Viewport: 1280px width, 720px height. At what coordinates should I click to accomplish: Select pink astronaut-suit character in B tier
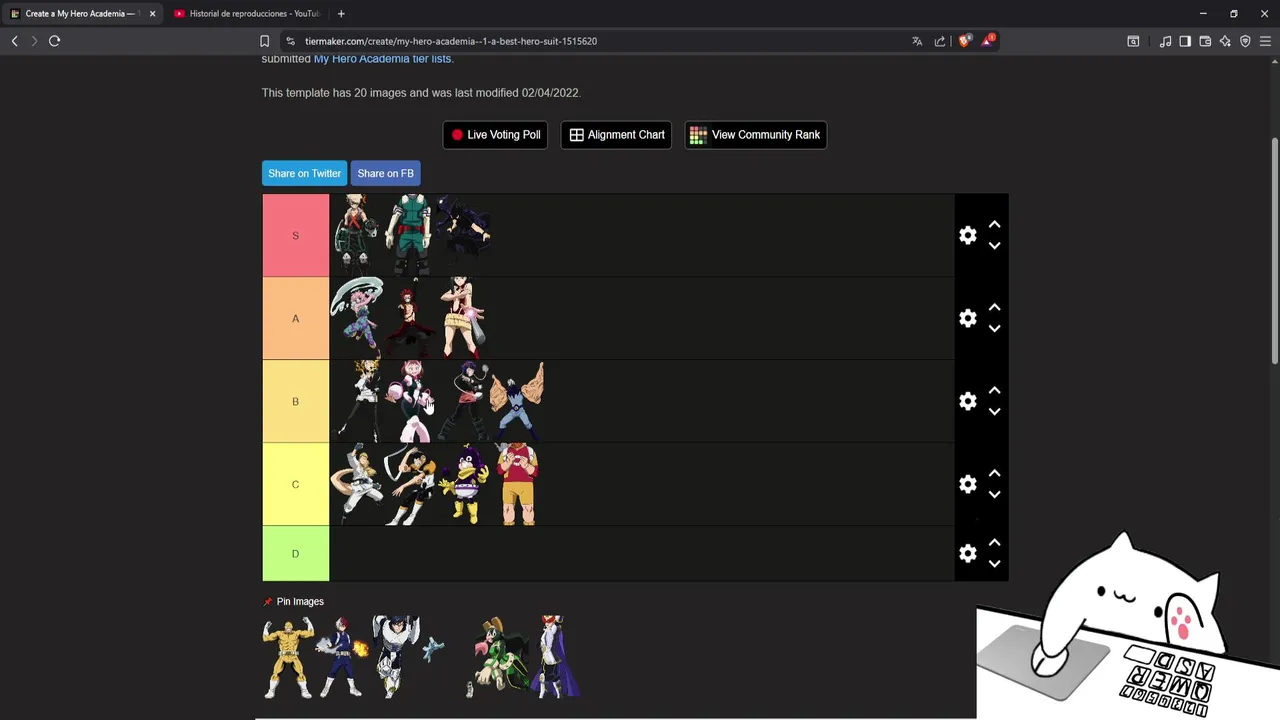[x=411, y=401]
